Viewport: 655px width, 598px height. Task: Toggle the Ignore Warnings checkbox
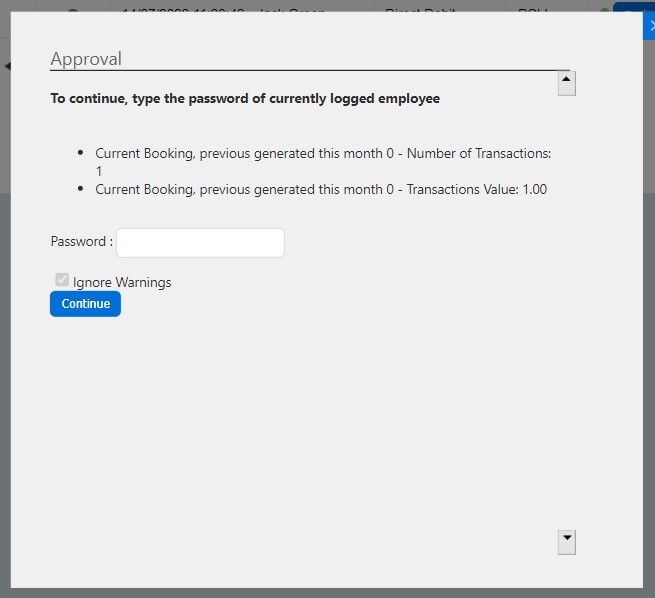(x=62, y=281)
